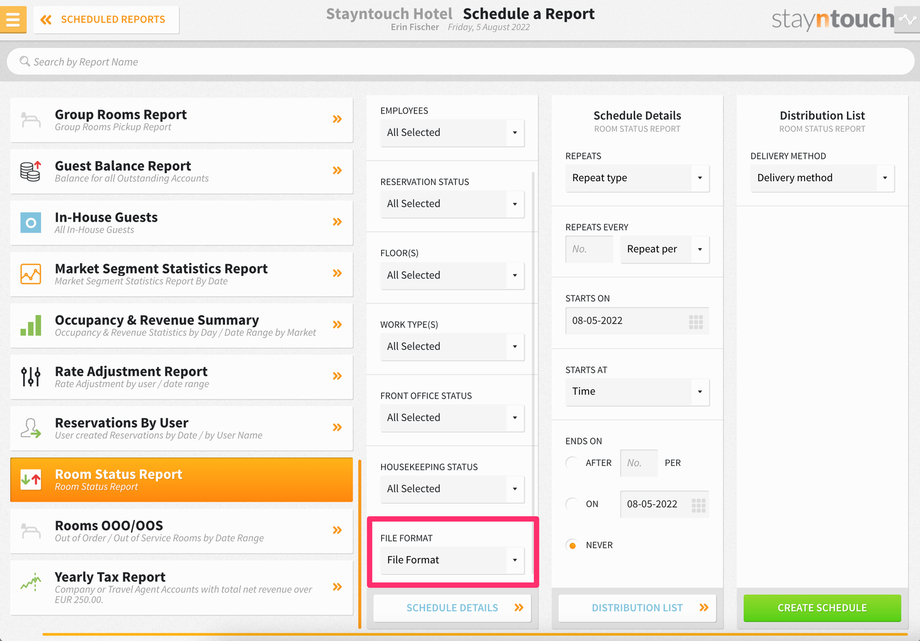Open the Starts At Time dropdown
The height and width of the screenshot is (641, 920).
pyautogui.click(x=637, y=392)
